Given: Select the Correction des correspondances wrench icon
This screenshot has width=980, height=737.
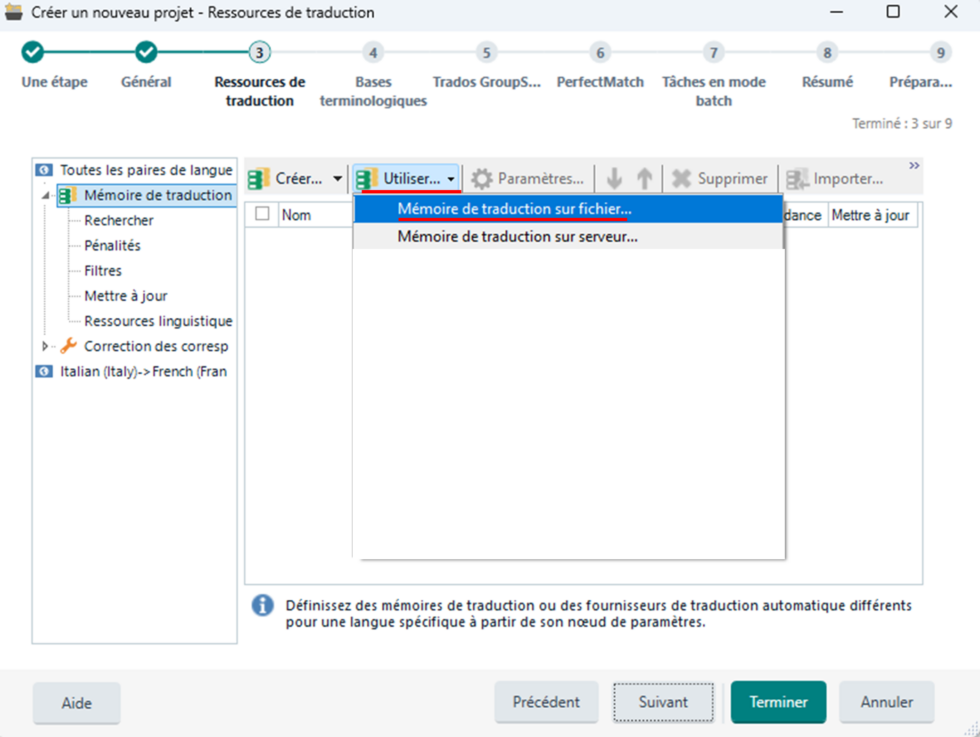Looking at the screenshot, I should (x=67, y=346).
